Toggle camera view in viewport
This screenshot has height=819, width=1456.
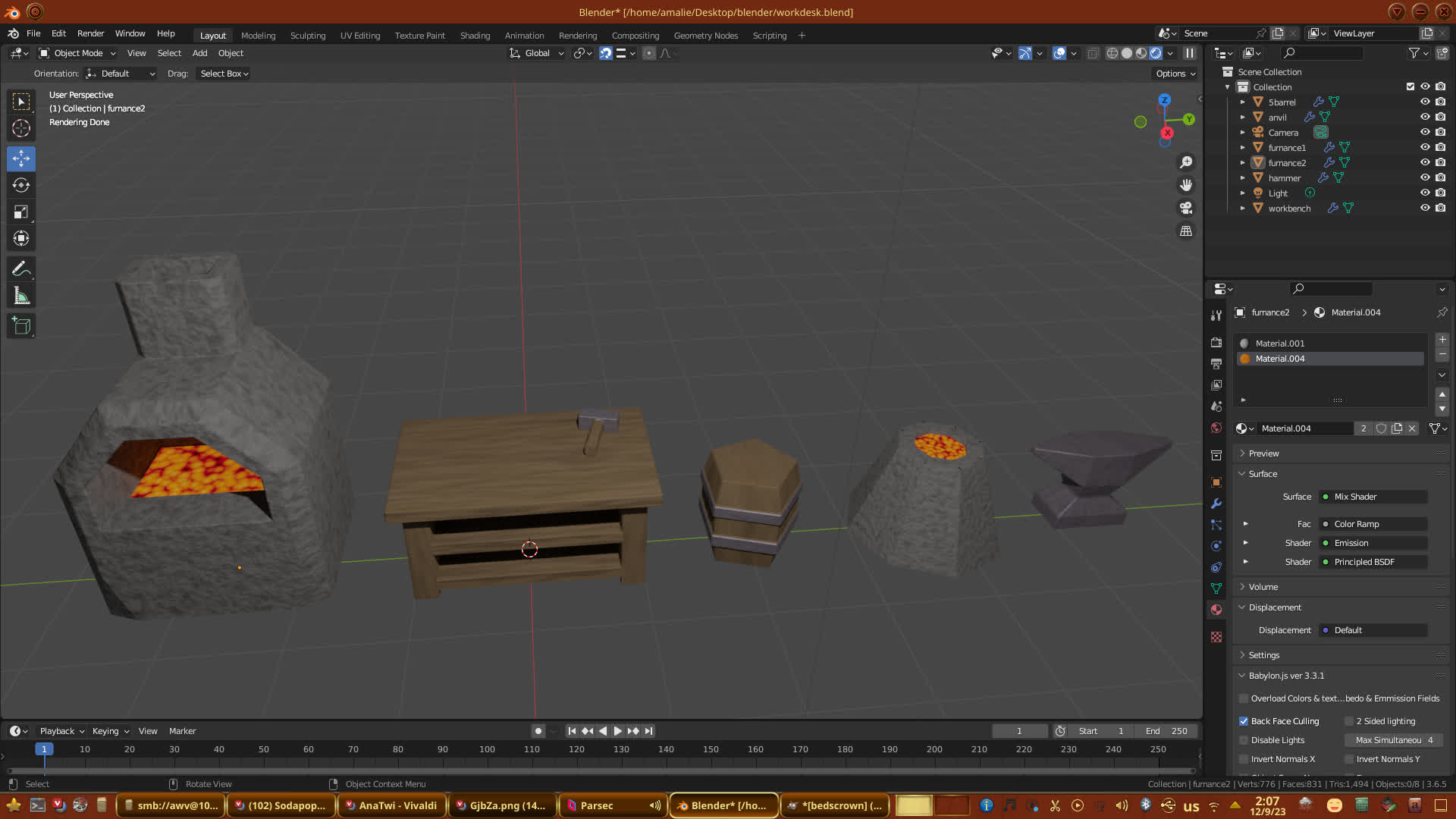click(1186, 208)
